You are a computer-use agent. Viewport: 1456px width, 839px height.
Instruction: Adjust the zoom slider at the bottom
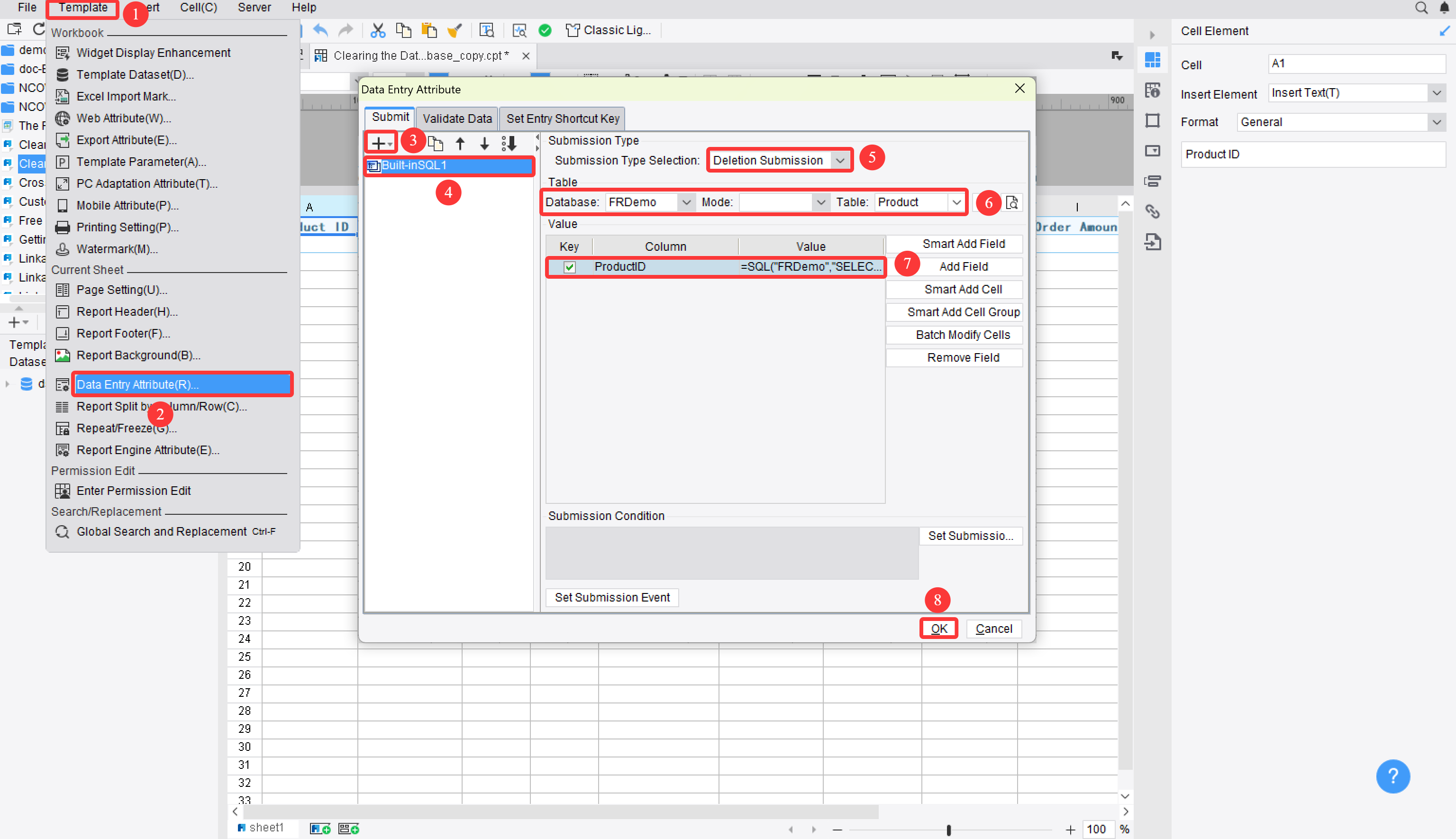948,830
